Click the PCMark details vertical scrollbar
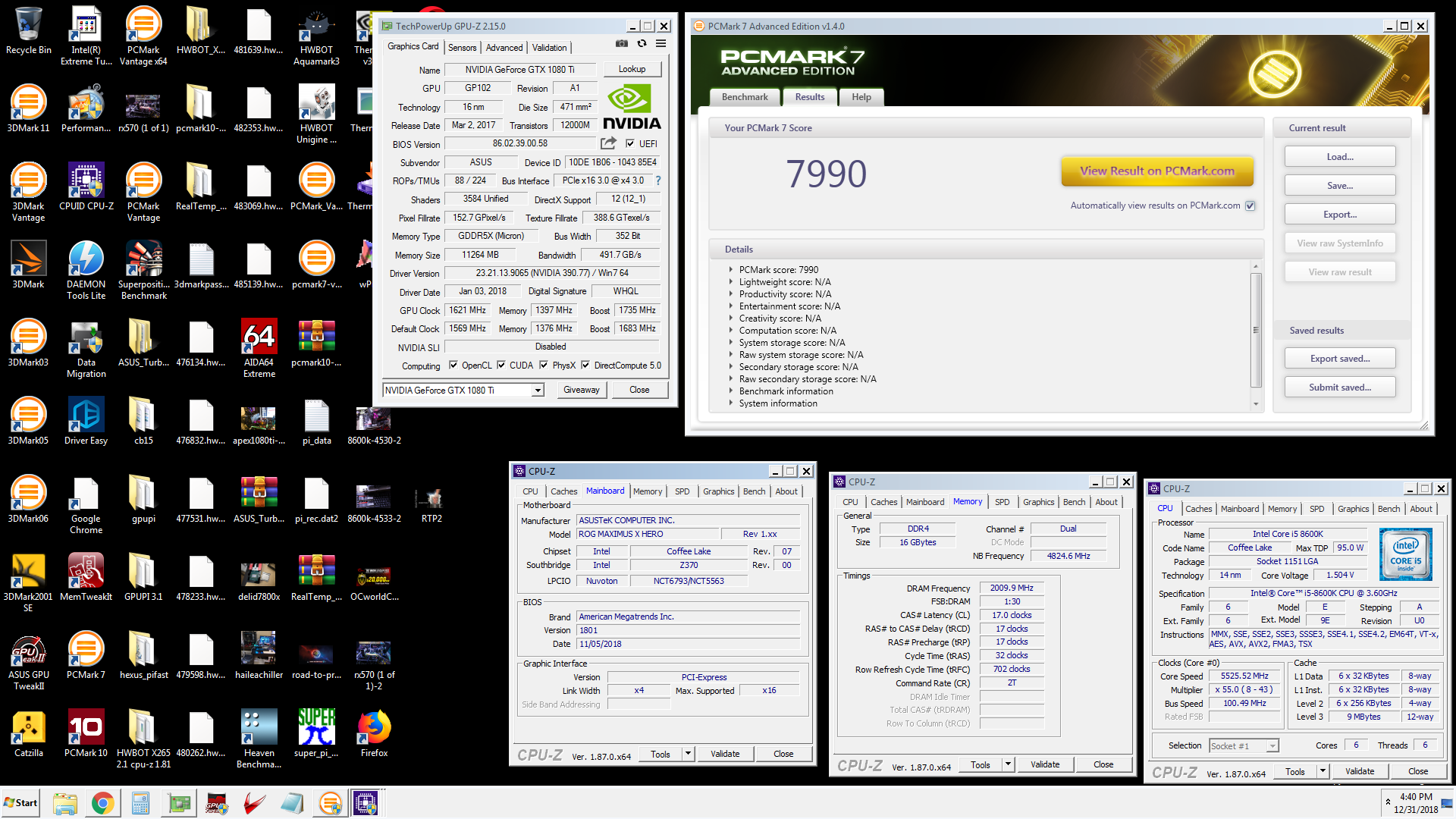This screenshot has width=1456, height=819. [1256, 329]
